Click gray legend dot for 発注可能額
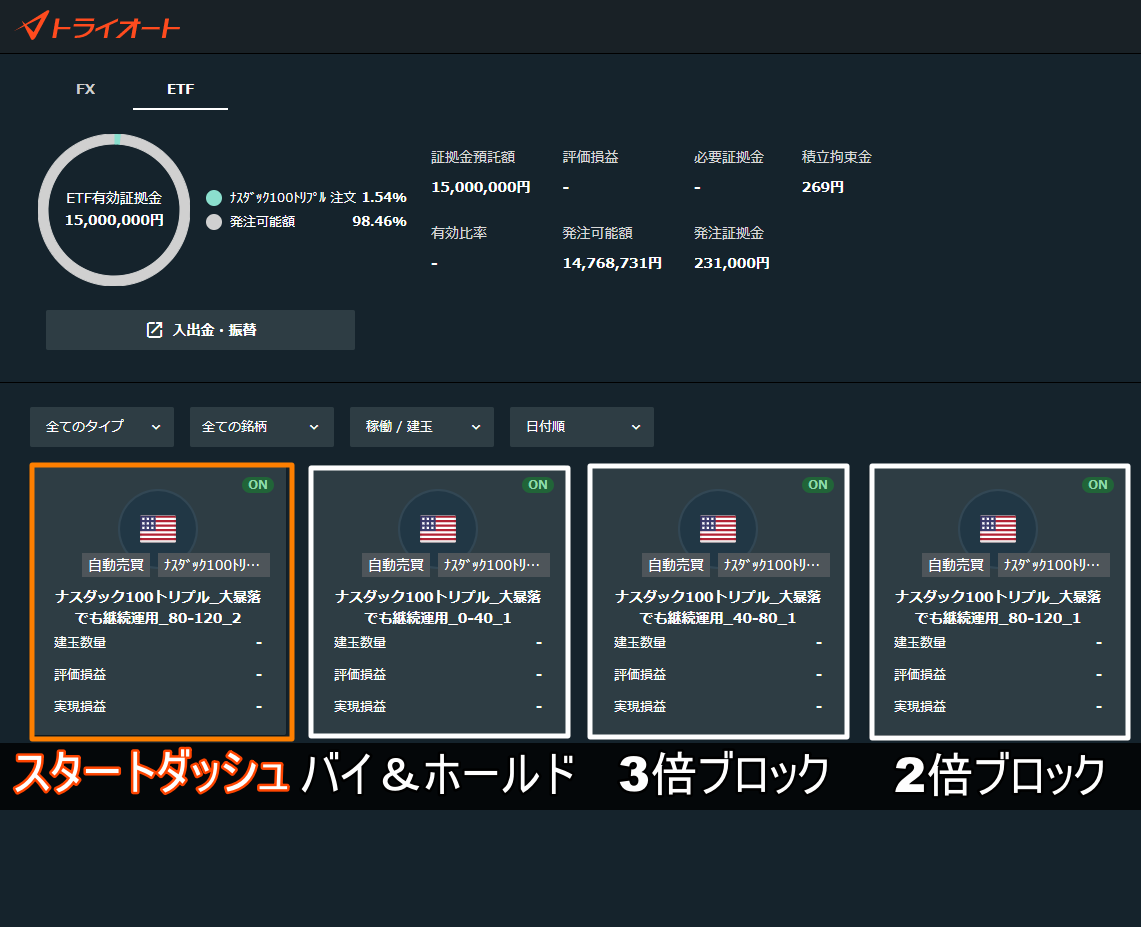This screenshot has height=927, width=1141. coord(214,221)
